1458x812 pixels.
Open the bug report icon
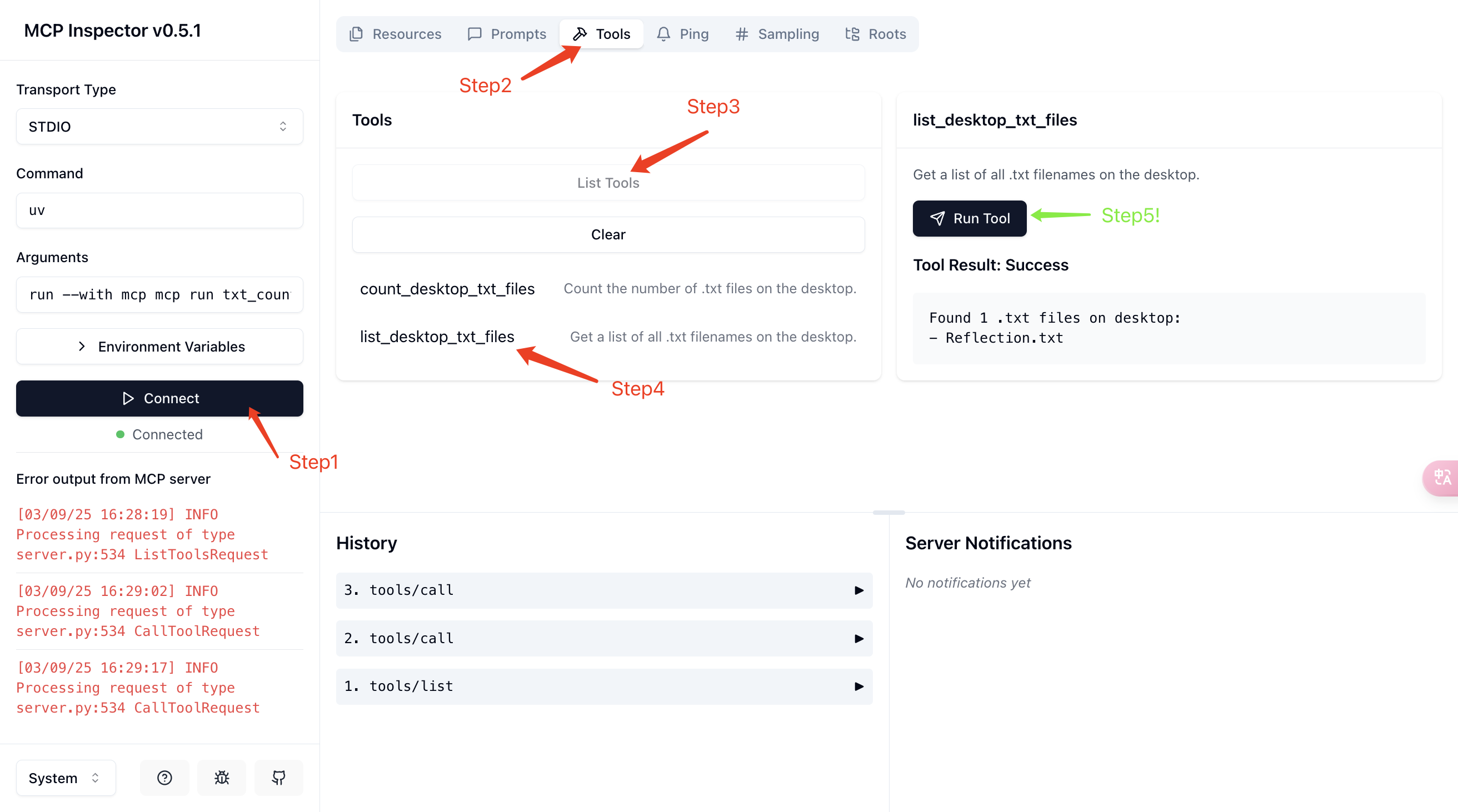221,778
